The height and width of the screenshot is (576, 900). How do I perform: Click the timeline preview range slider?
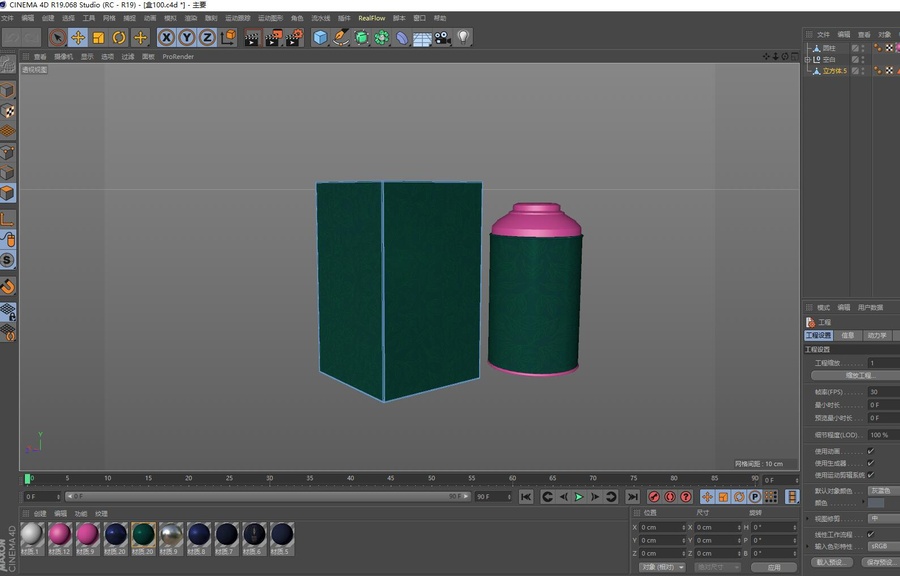[x=268, y=496]
